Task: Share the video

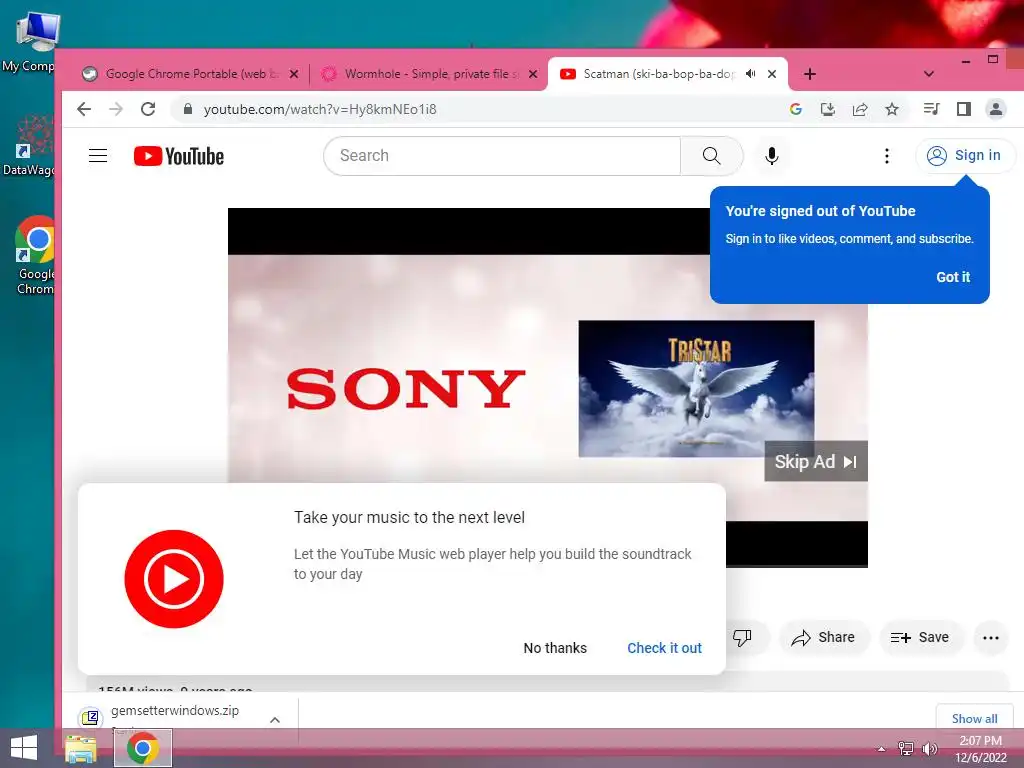Action: coord(824,637)
